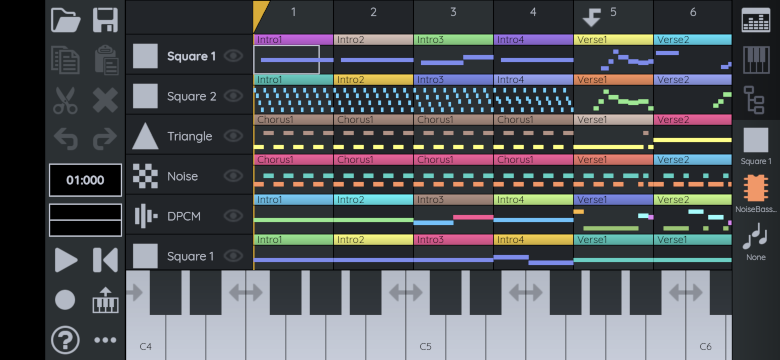Switch to the Project Explorer tree tab

755,100
